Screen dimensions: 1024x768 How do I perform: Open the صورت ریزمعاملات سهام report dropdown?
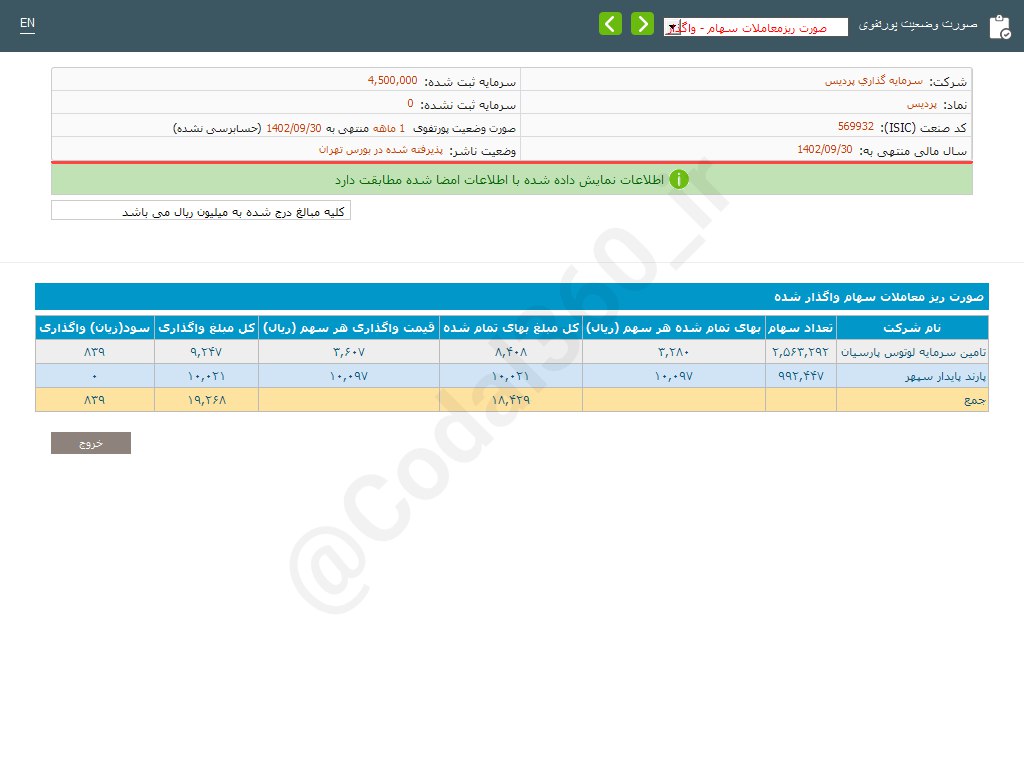tap(755, 28)
